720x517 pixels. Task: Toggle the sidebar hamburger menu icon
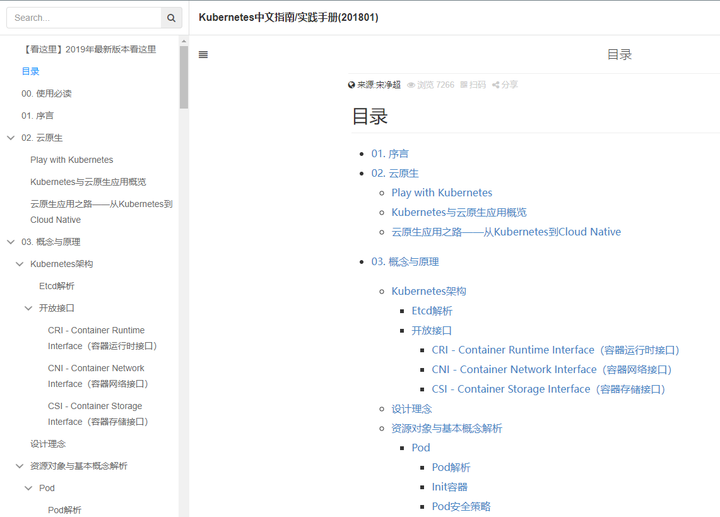click(203, 55)
